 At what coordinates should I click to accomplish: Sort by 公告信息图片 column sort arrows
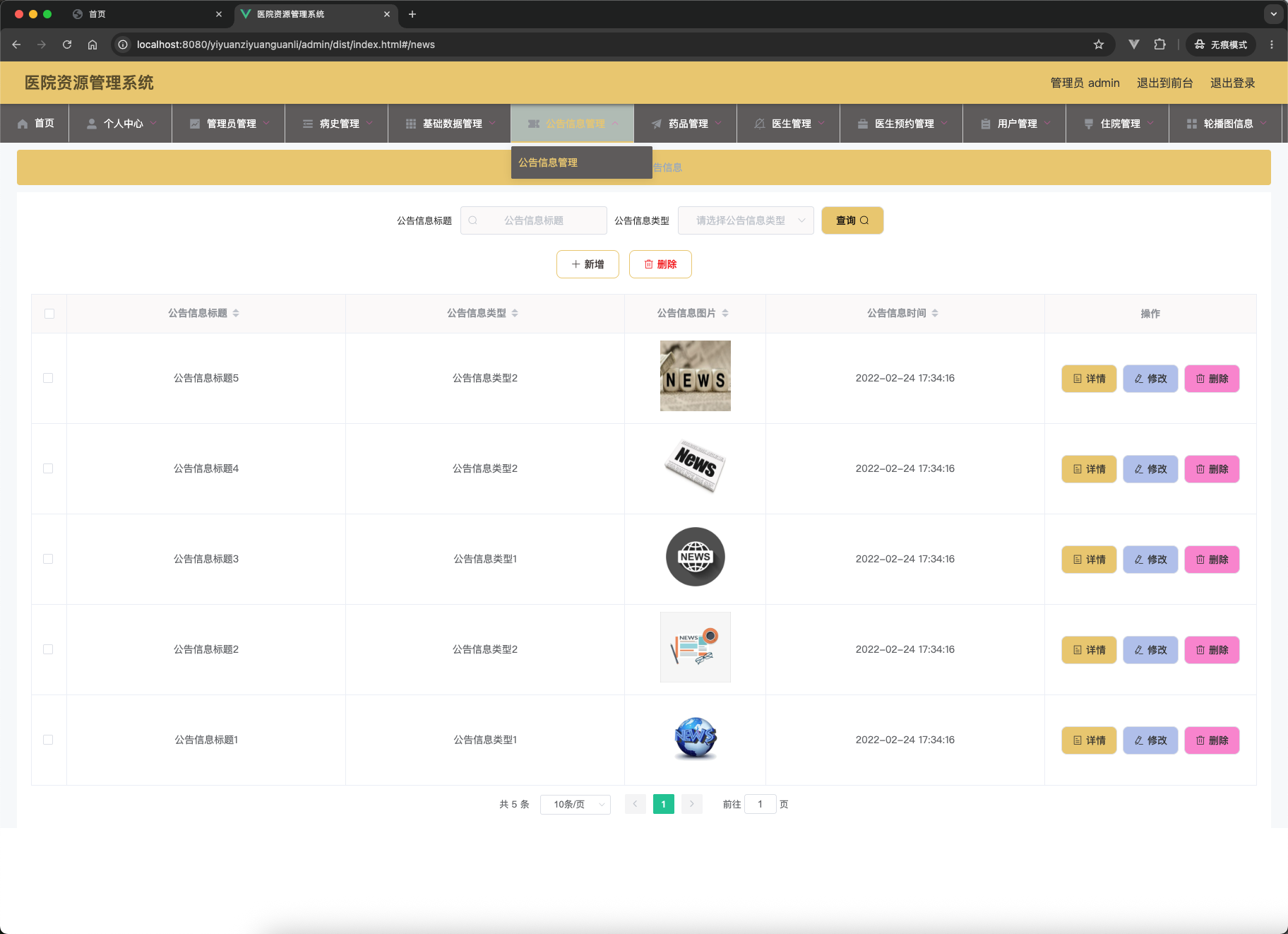click(725, 313)
